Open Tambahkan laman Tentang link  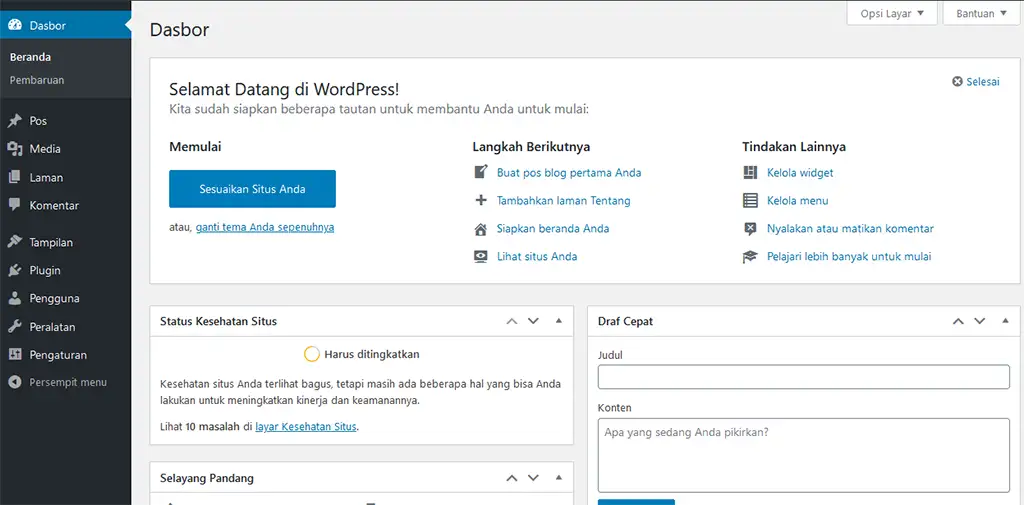pos(564,201)
